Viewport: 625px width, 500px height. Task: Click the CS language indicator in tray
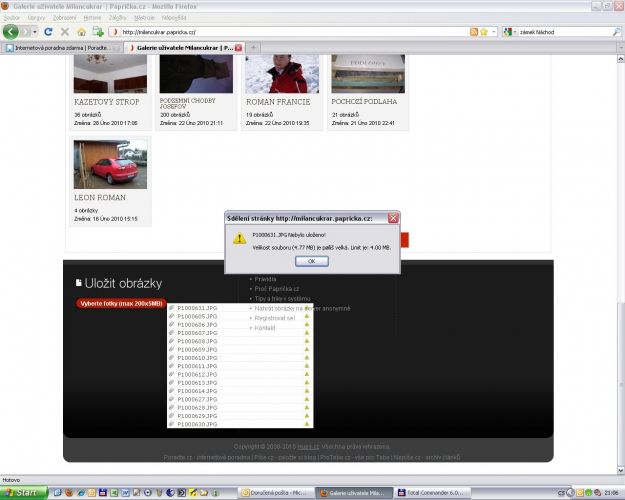pos(561,493)
